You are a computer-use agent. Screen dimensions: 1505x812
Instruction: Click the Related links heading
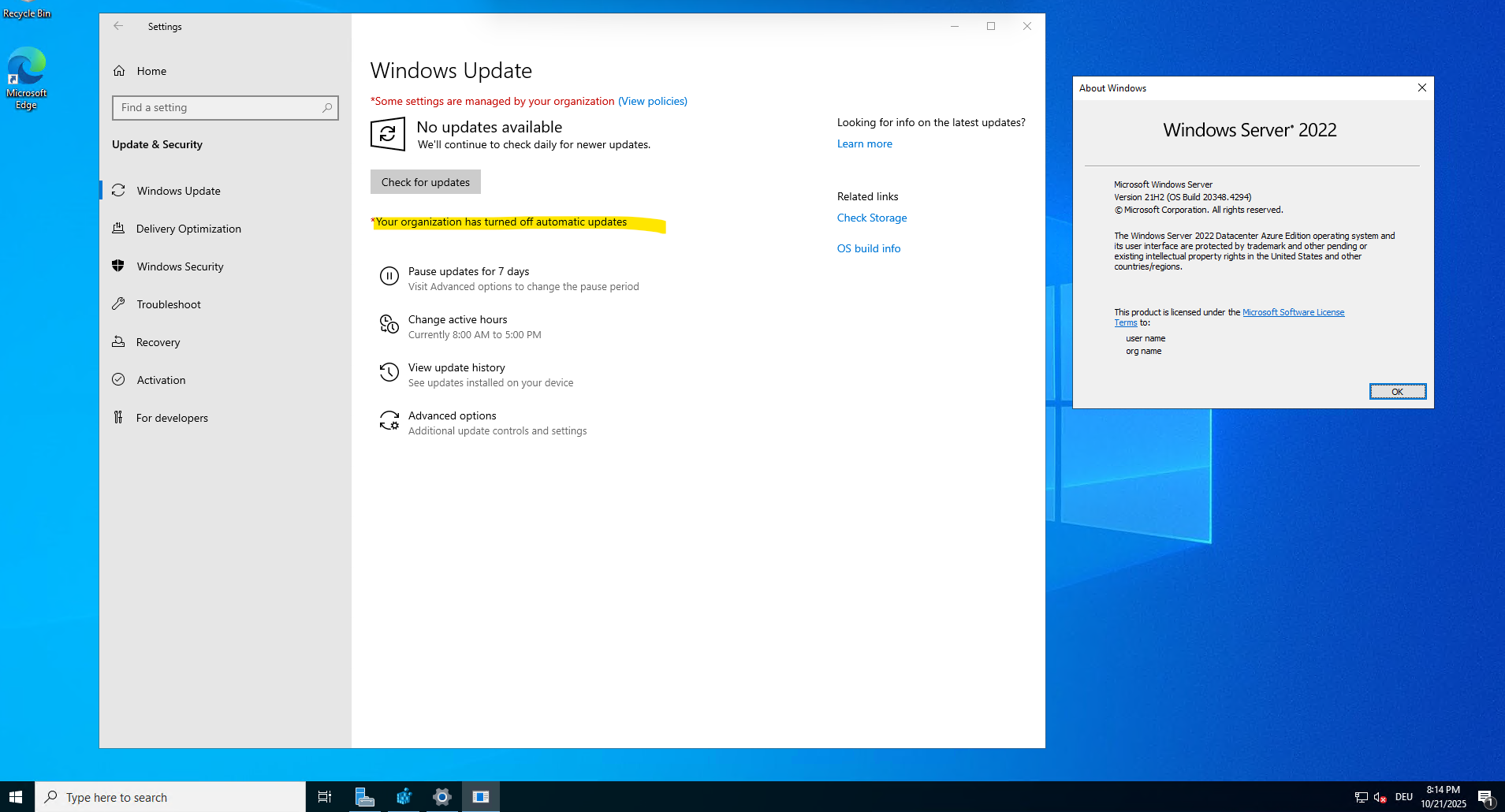868,196
